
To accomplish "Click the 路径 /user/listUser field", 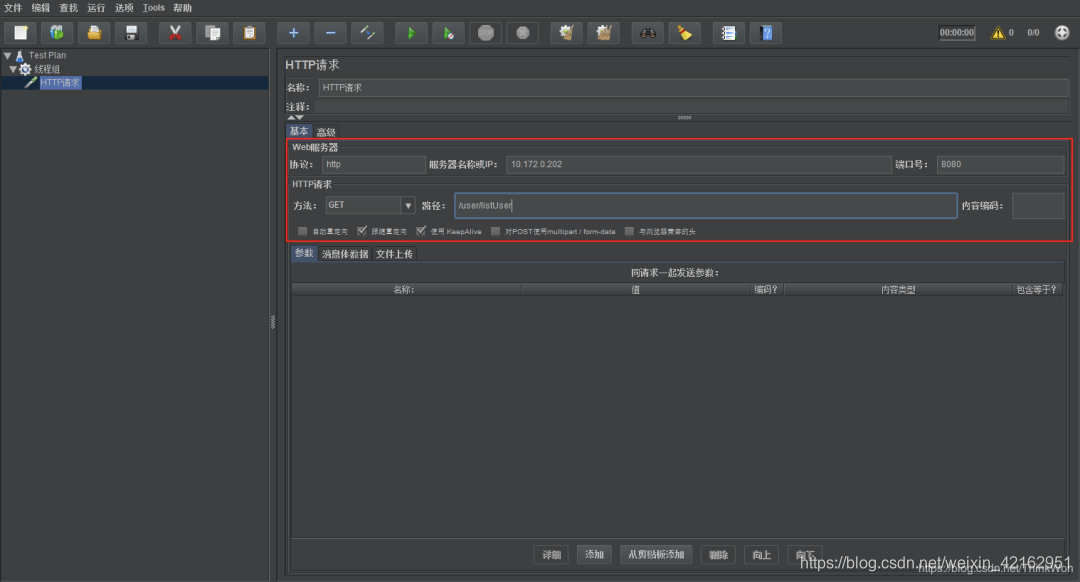I will tap(706, 205).
